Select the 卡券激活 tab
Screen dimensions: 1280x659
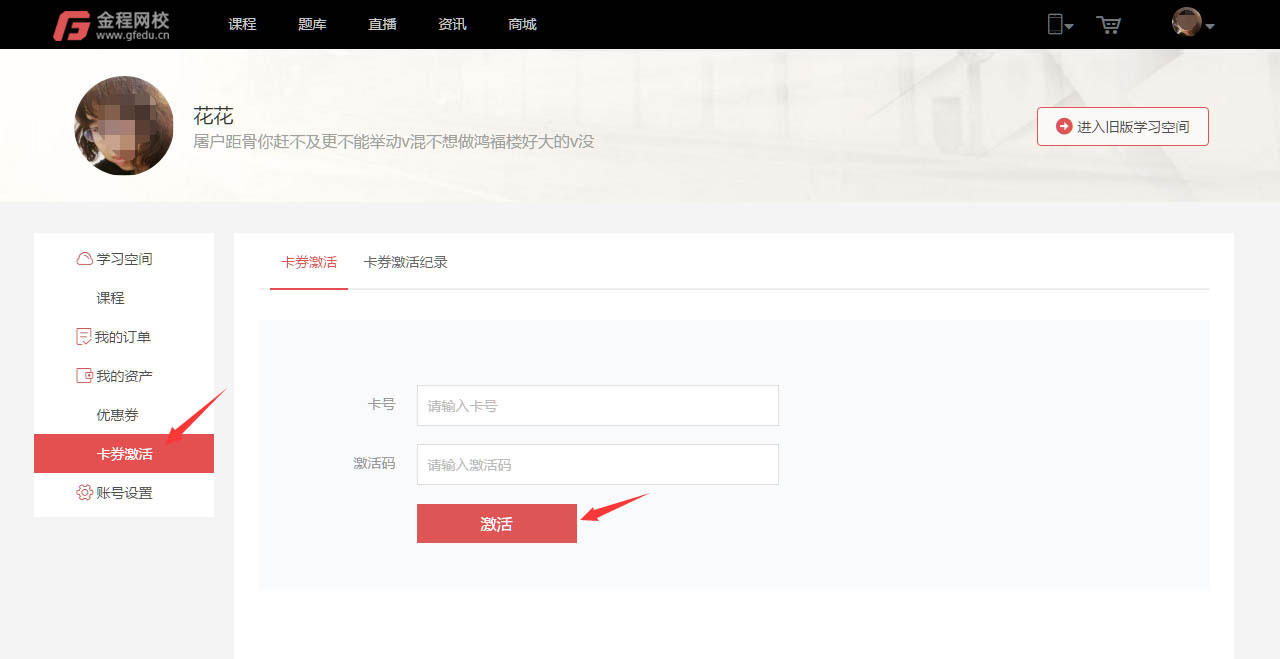click(x=309, y=262)
